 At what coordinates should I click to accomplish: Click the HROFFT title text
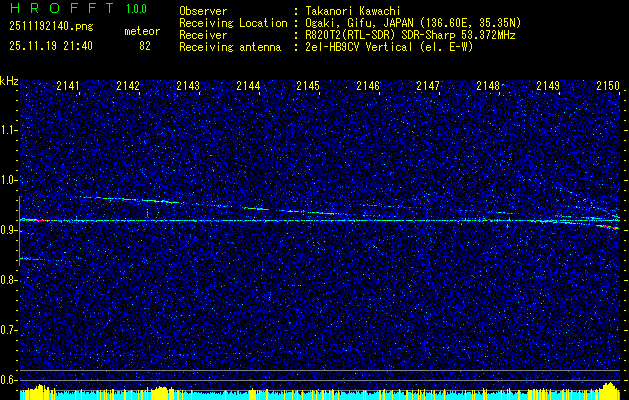(62, 8)
